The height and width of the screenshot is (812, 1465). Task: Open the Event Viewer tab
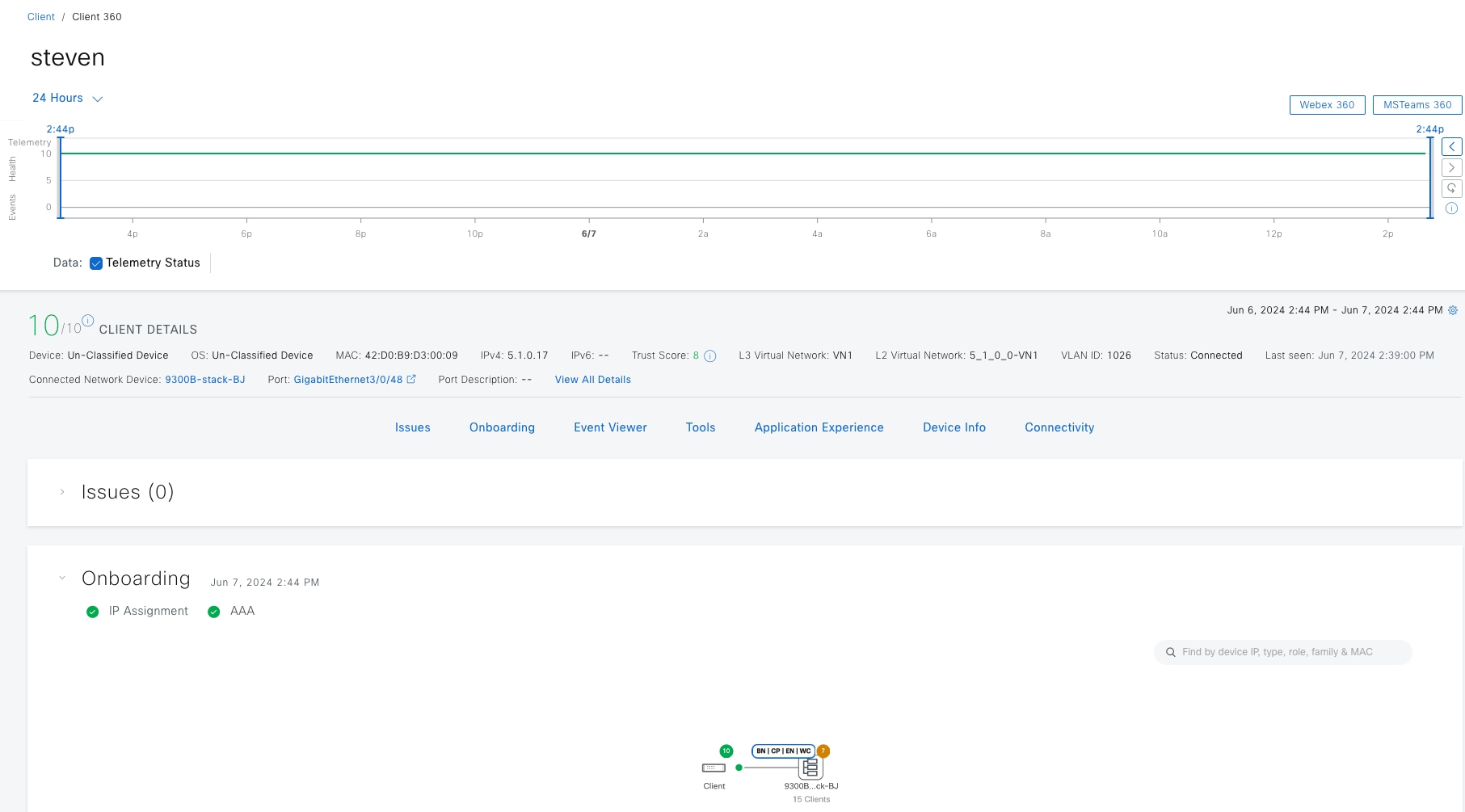tap(610, 427)
